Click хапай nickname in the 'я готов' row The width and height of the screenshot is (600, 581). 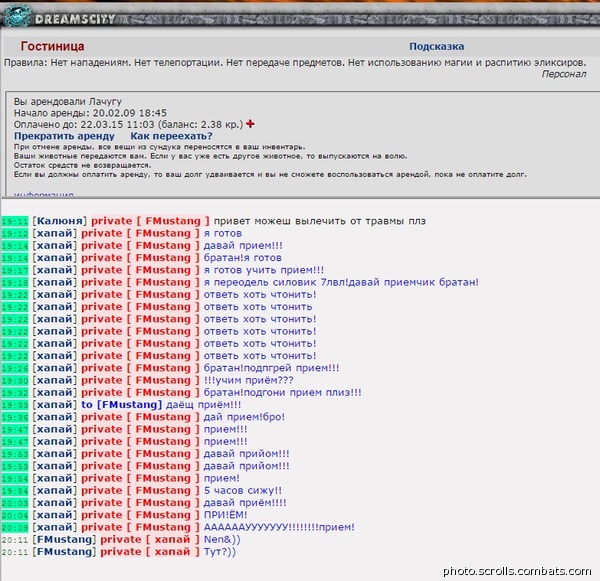click(55, 233)
